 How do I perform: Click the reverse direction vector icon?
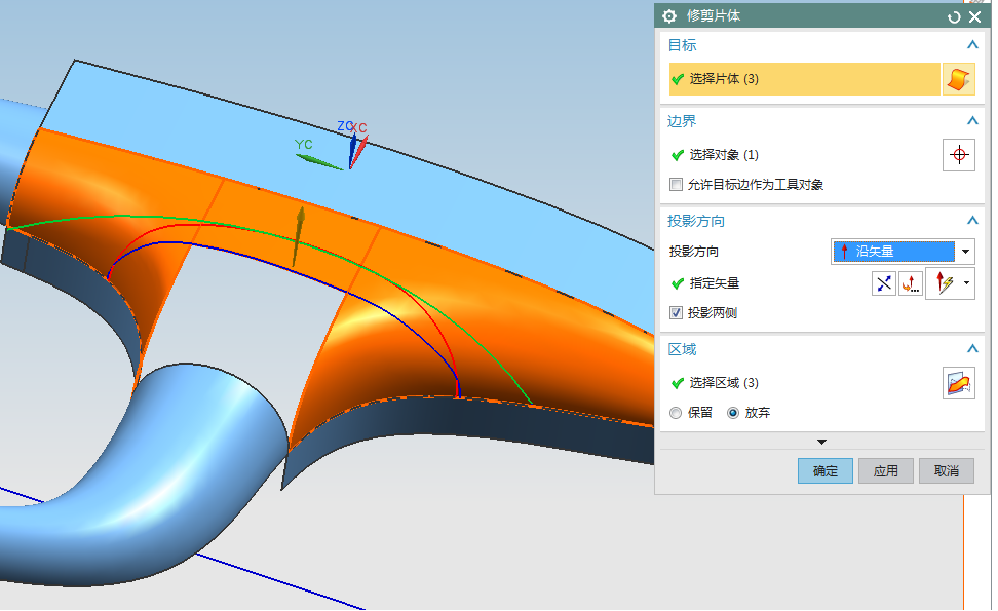(x=884, y=284)
